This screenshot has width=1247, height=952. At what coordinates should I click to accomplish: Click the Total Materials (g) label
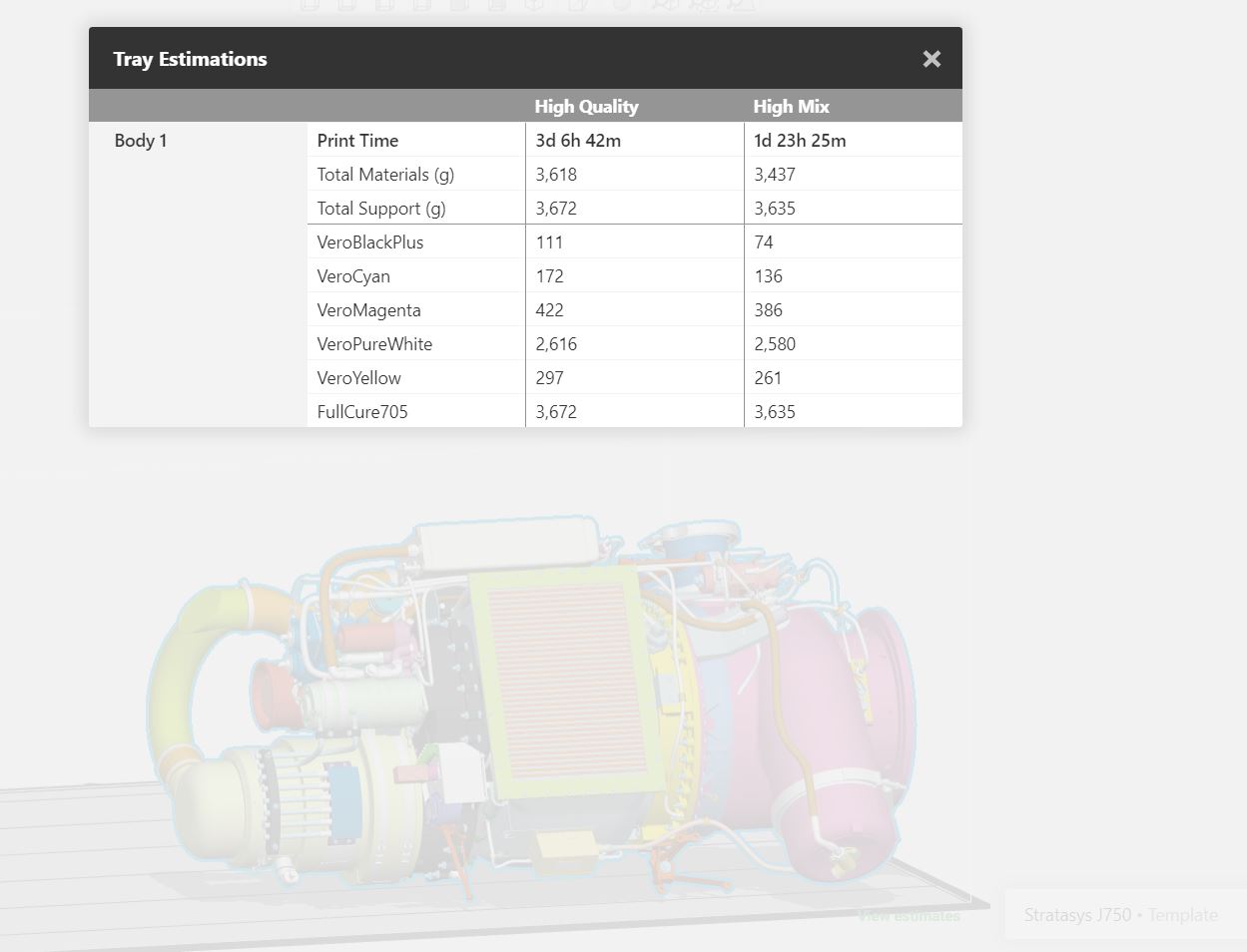point(385,175)
